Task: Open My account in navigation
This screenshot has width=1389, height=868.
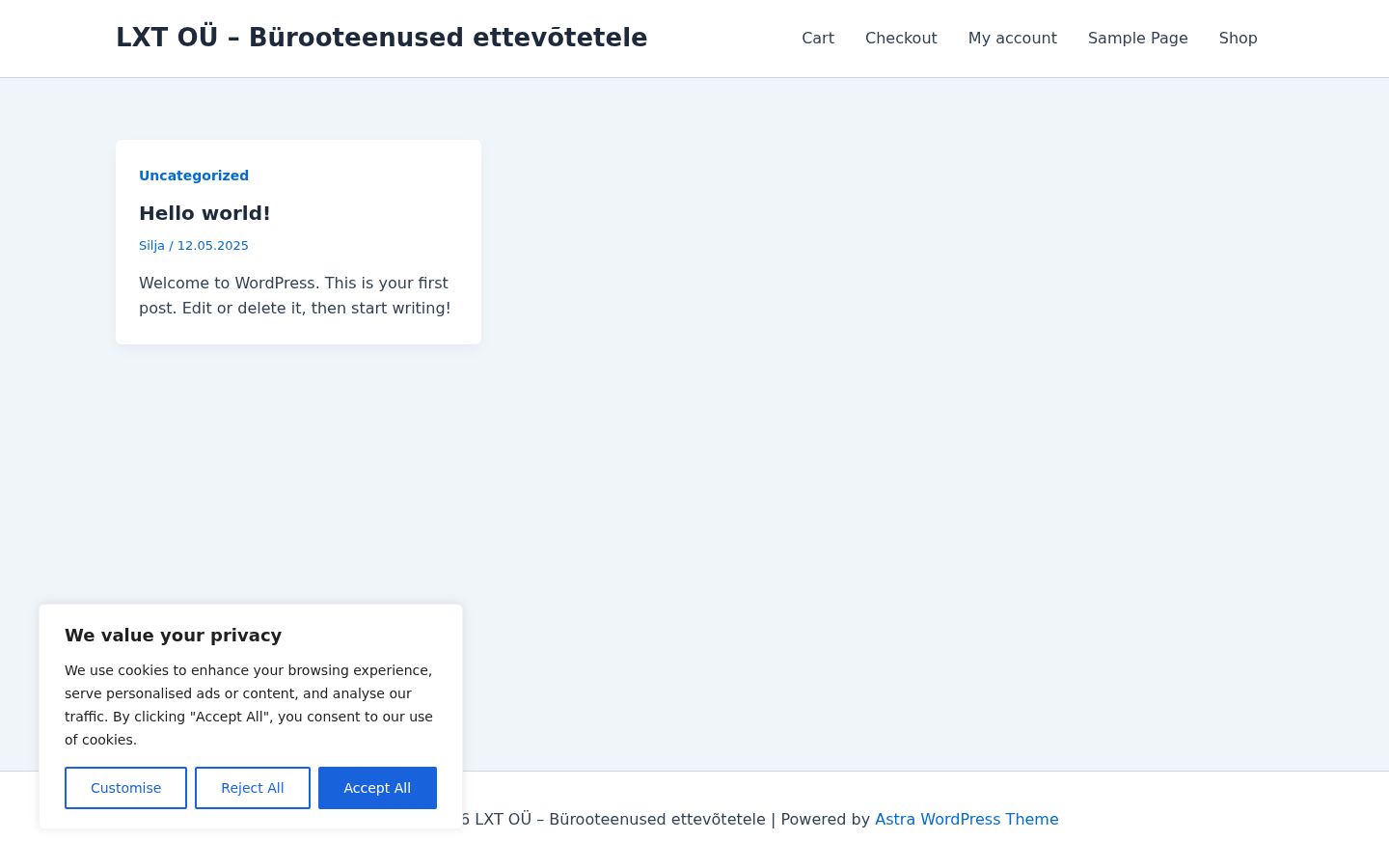Action: (x=1013, y=39)
